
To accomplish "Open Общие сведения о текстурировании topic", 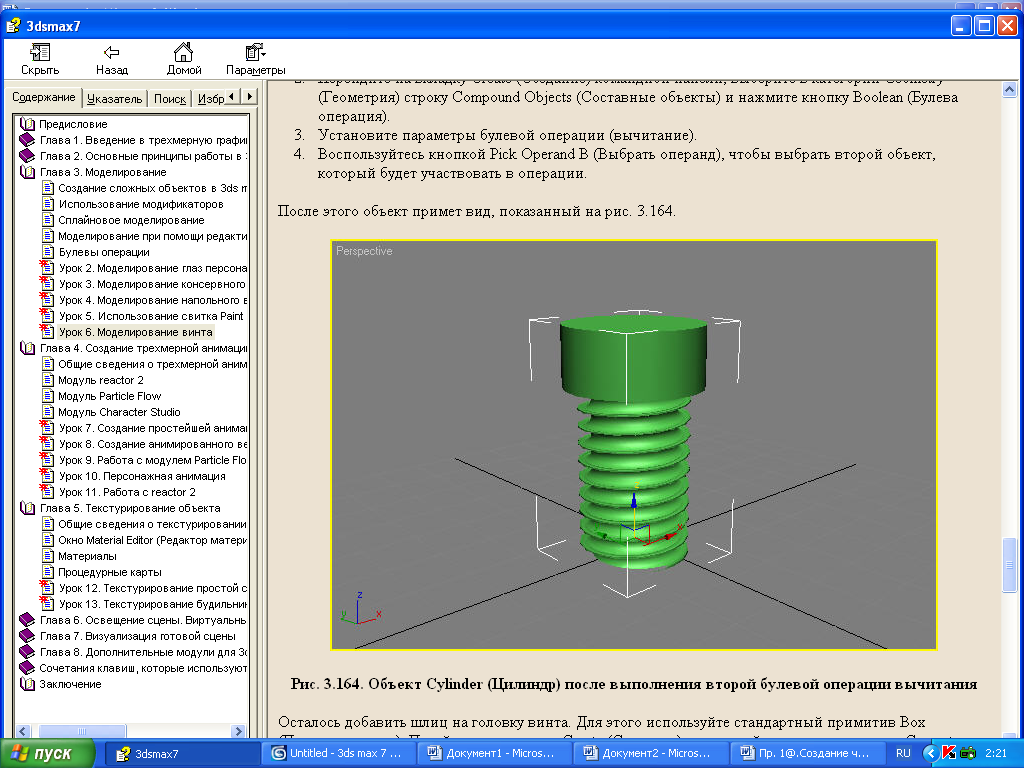I will coord(152,524).
